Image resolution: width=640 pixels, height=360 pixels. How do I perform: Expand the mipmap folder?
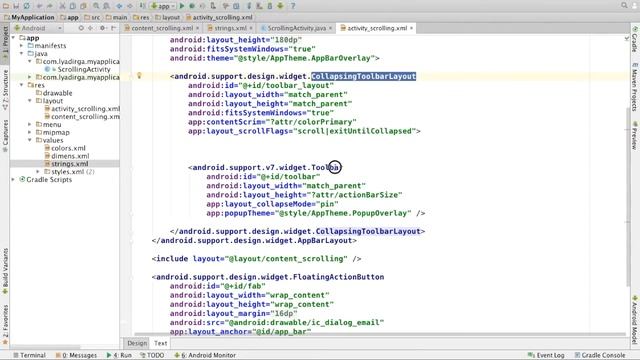pyautogui.click(x=30, y=132)
